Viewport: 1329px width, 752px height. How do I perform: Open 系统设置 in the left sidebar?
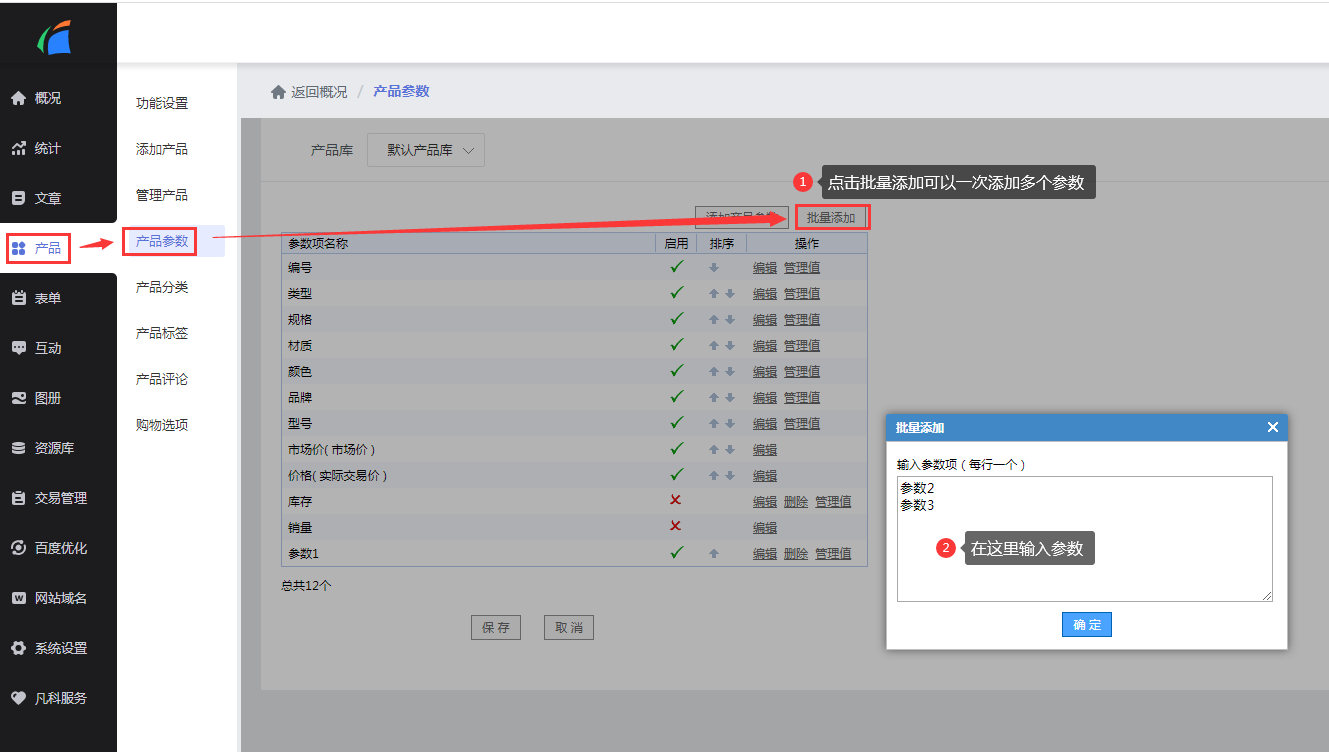point(60,648)
